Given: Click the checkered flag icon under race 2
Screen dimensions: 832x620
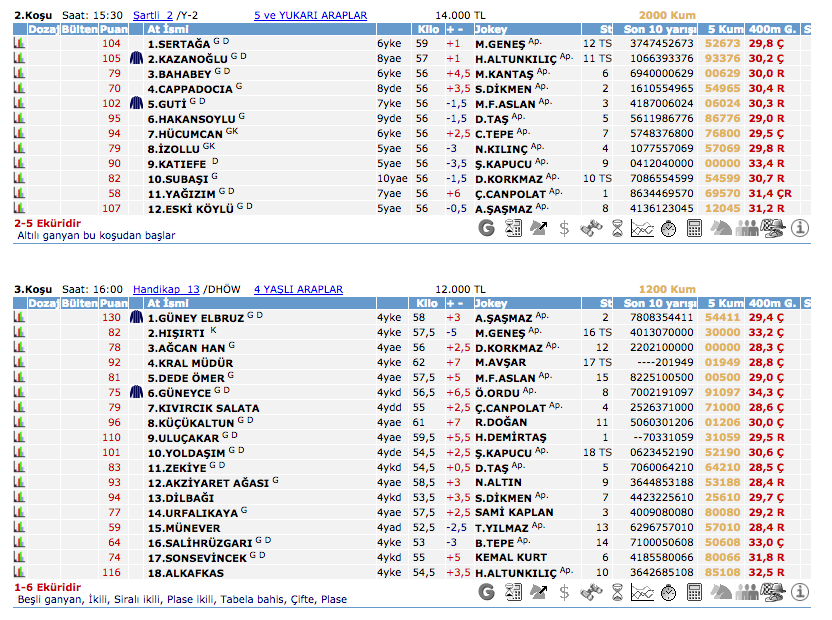Looking at the screenshot, I should pyautogui.click(x=773, y=228).
